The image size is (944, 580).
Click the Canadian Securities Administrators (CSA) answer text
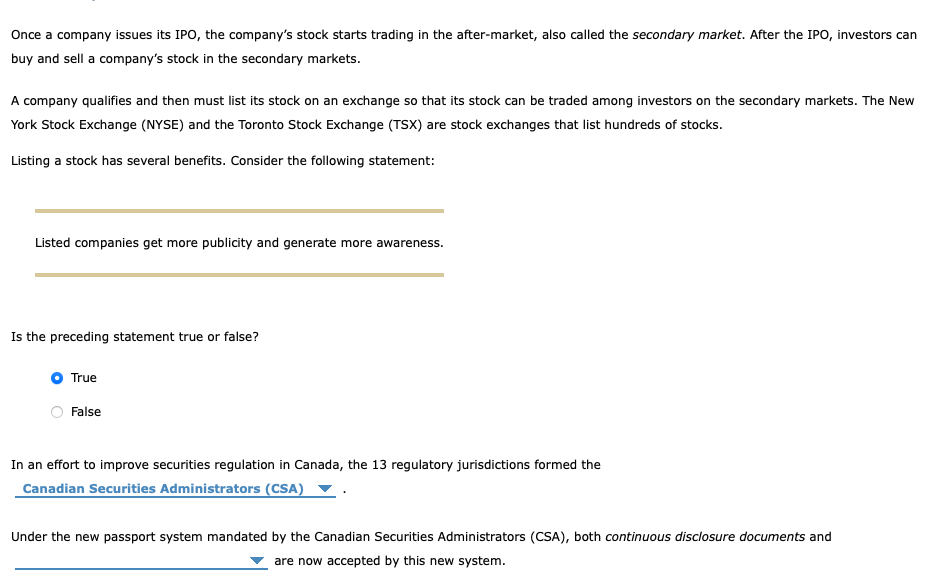163,489
